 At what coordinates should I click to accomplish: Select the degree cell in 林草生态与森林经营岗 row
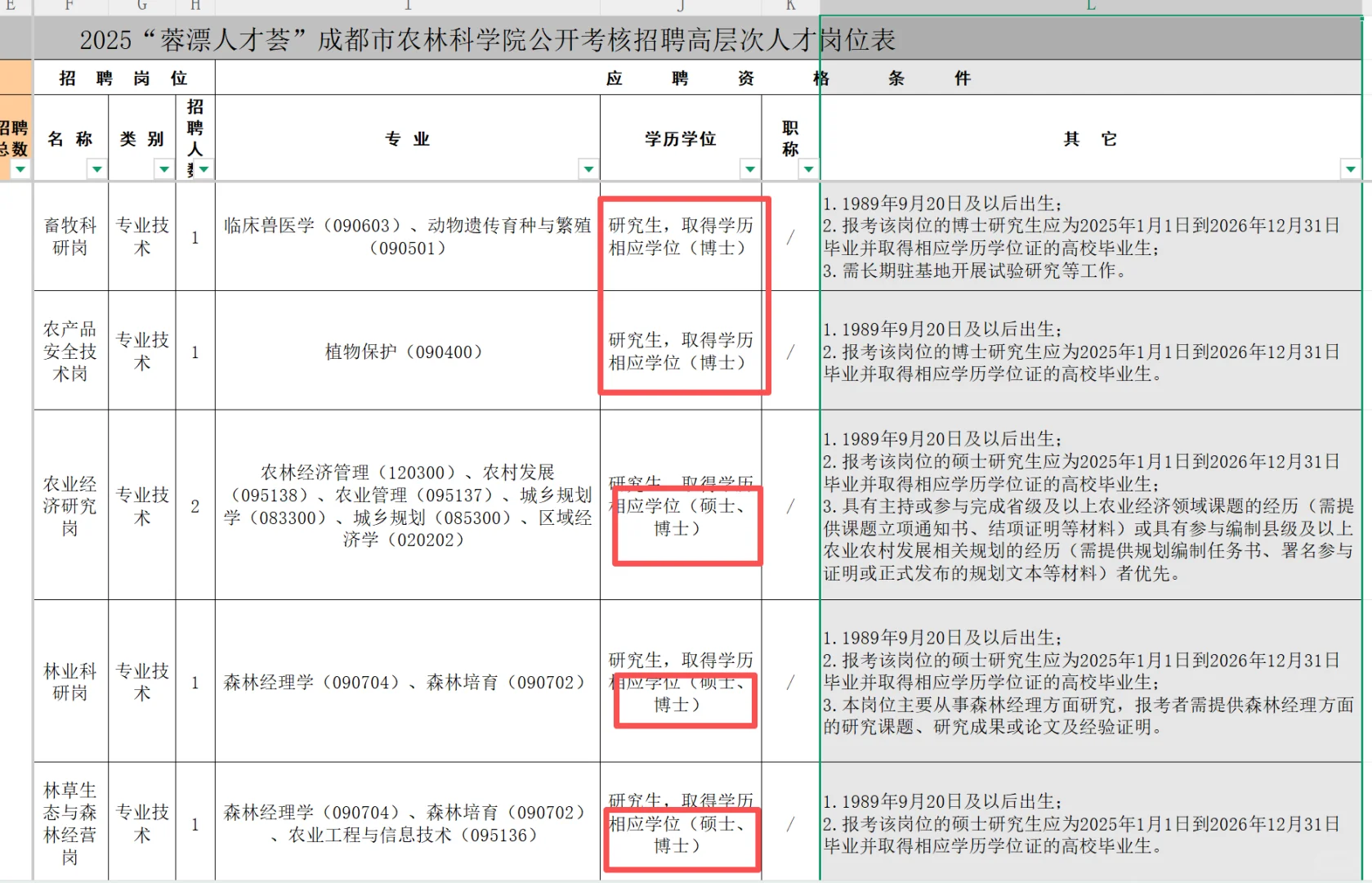[681, 822]
